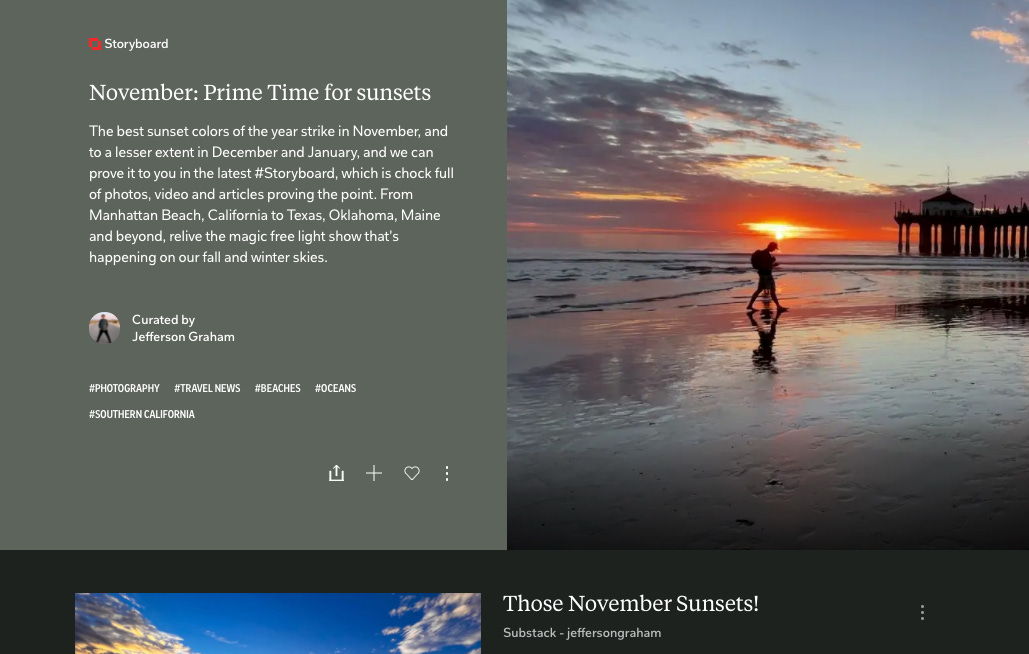Select the #SOUTHERN CALIFORNIA hashtag
Screen dimensions: 1029x654
(x=142, y=415)
